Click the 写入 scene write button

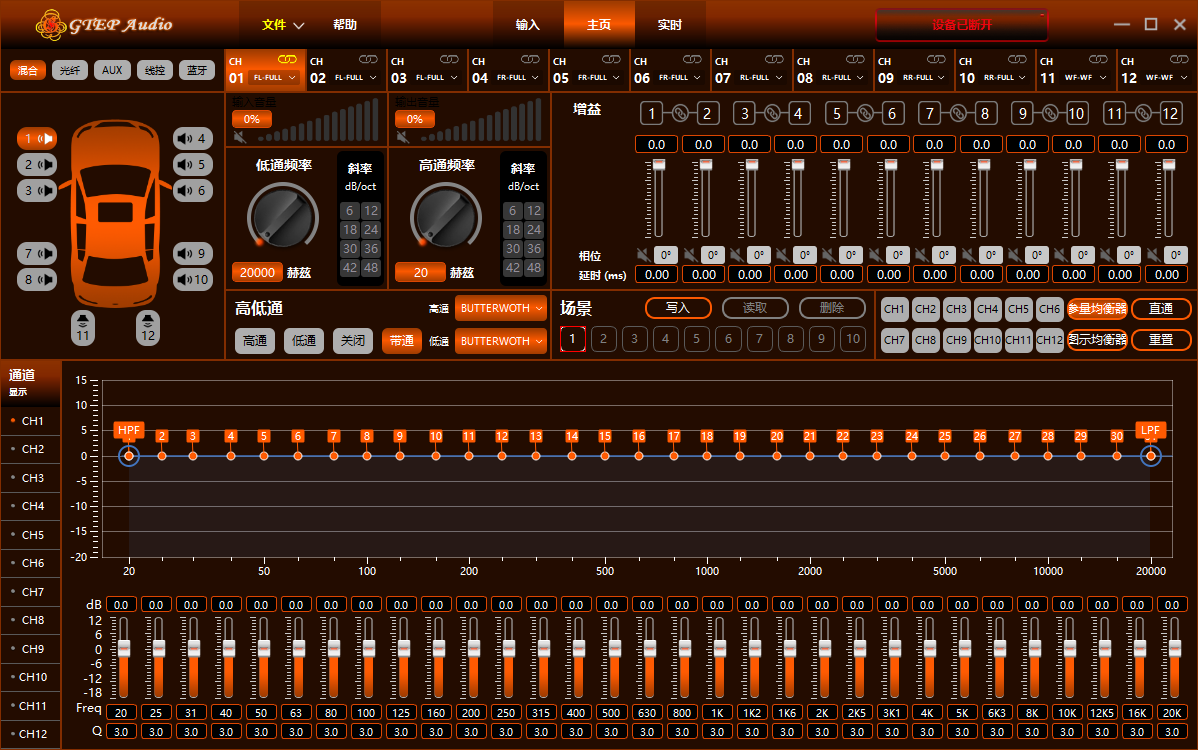click(x=678, y=308)
